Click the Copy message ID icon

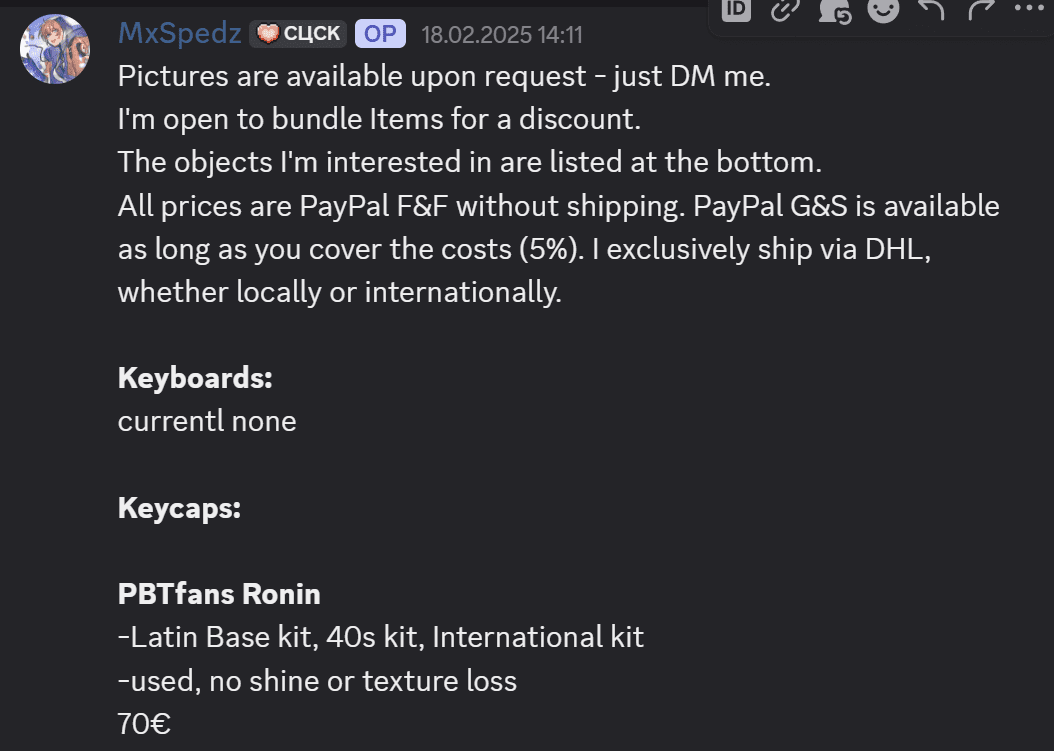tap(737, 9)
